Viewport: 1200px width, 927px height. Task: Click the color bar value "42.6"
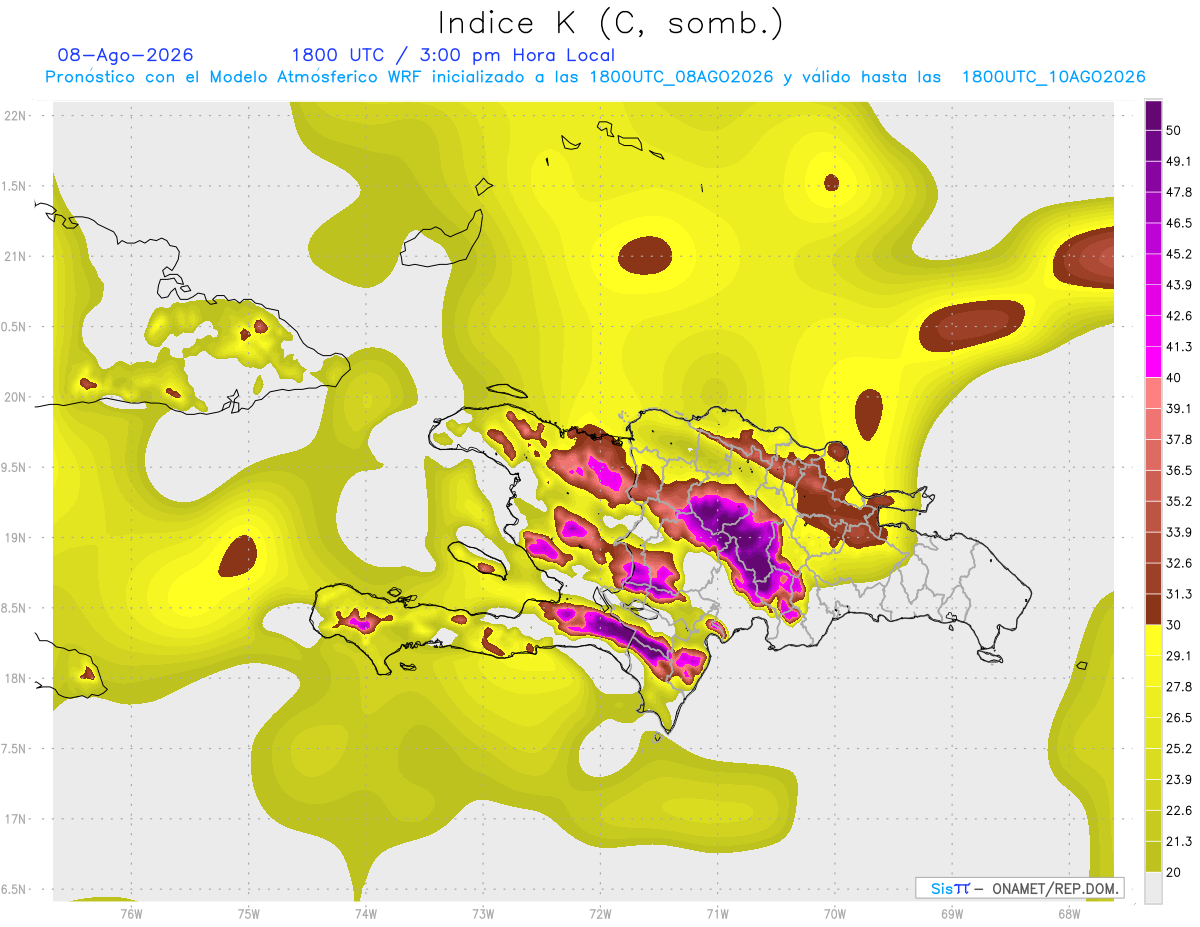1179,316
